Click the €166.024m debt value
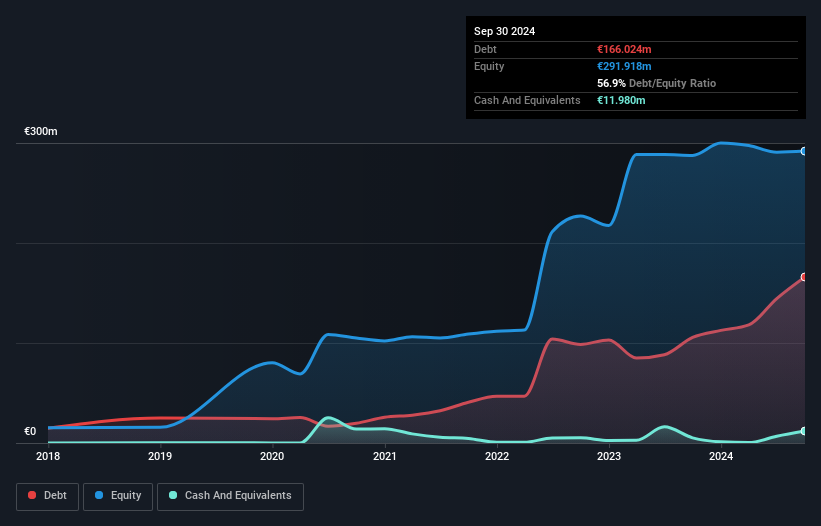Screen dimensions: 821x526 [x=624, y=49]
